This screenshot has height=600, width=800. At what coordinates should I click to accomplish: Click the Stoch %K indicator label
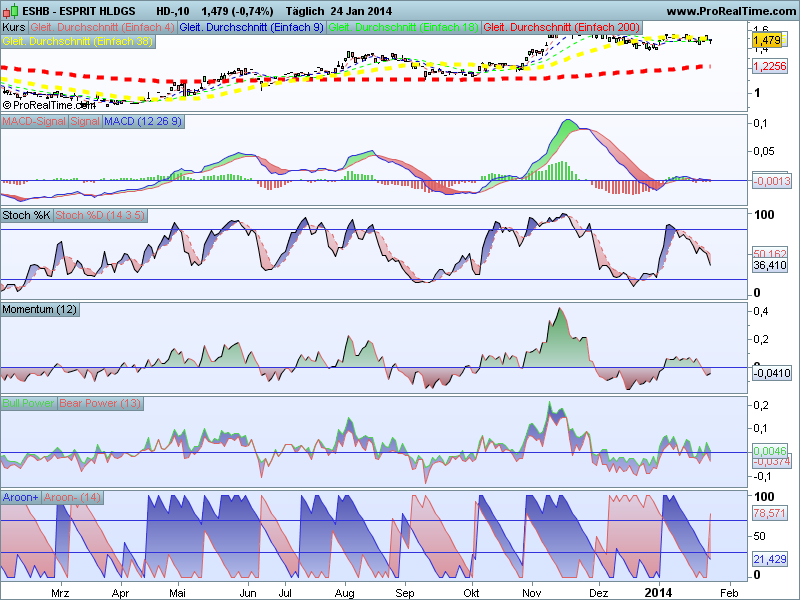tap(27, 215)
